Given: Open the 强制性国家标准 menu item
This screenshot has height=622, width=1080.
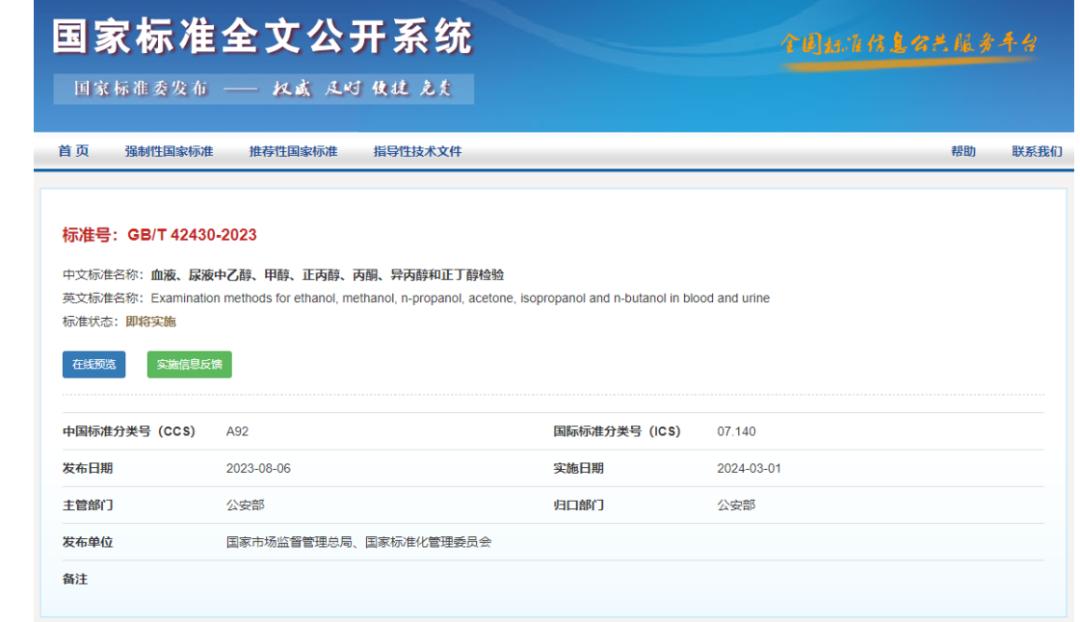Looking at the screenshot, I should pyautogui.click(x=169, y=152).
